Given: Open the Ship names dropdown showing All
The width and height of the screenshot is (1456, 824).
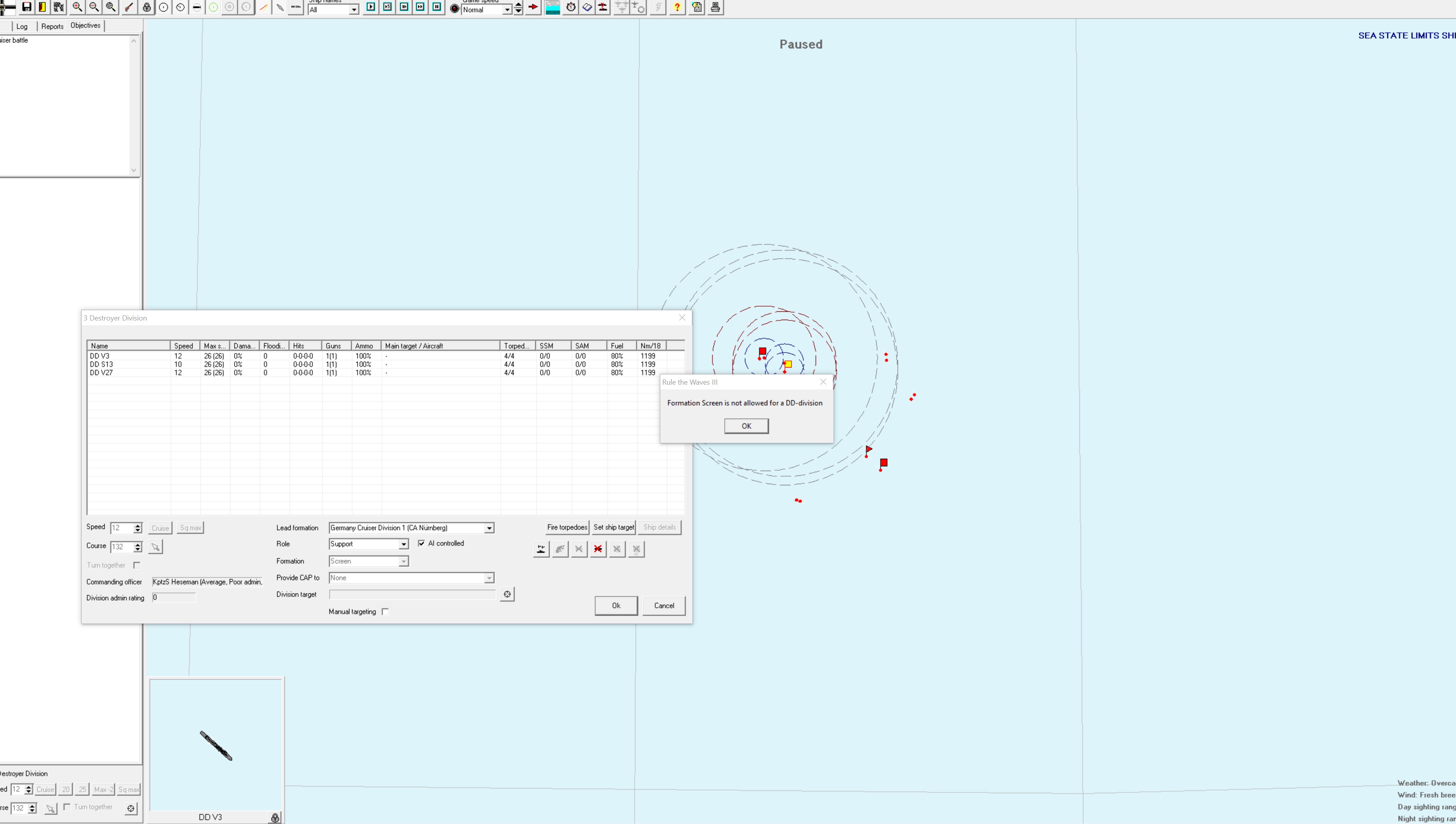Looking at the screenshot, I should (x=354, y=10).
